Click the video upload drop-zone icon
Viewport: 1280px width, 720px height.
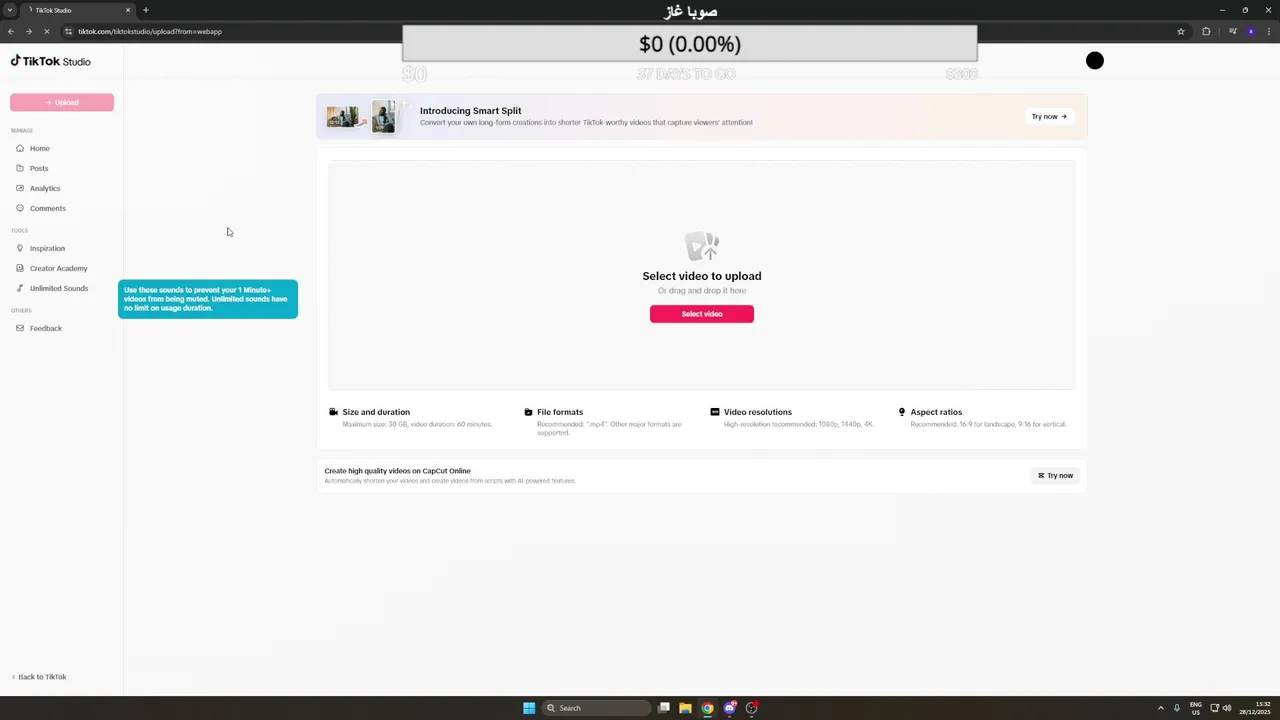point(702,246)
